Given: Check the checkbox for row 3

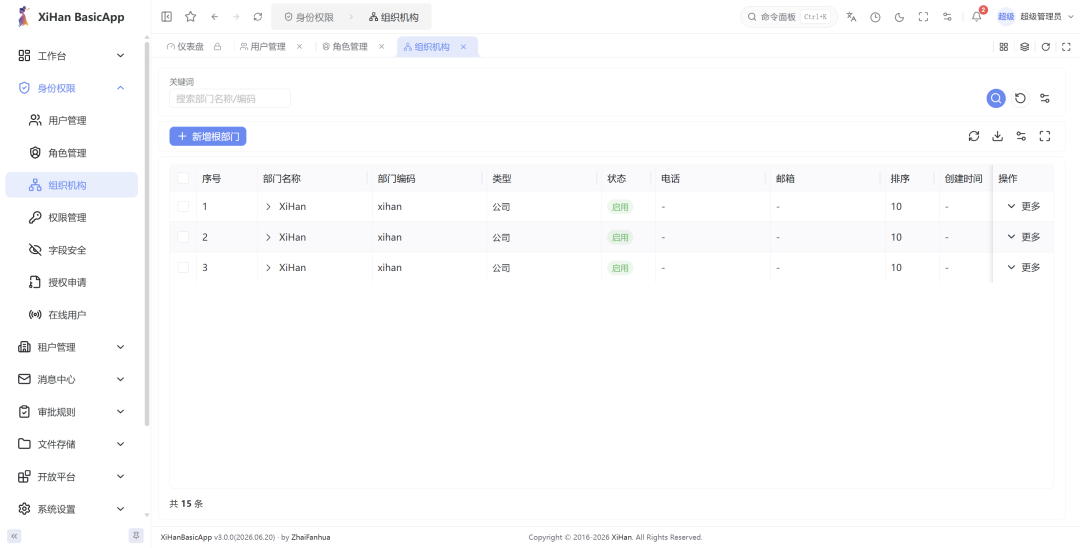Looking at the screenshot, I should pyautogui.click(x=183, y=267).
